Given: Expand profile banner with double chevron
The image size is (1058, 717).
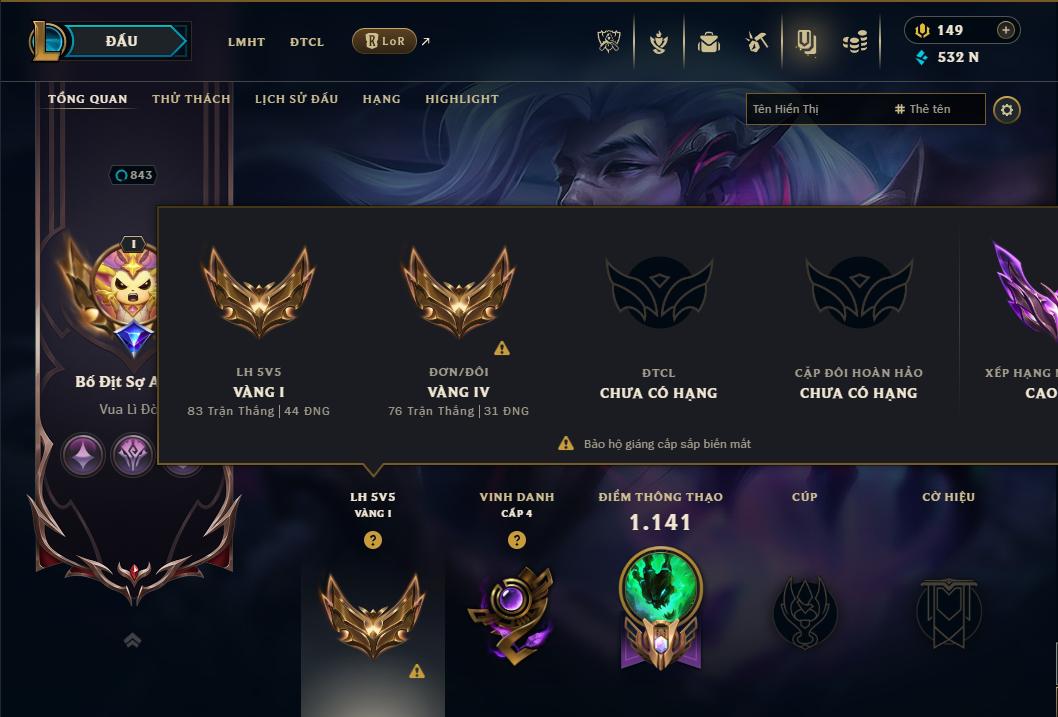Looking at the screenshot, I should [133, 640].
